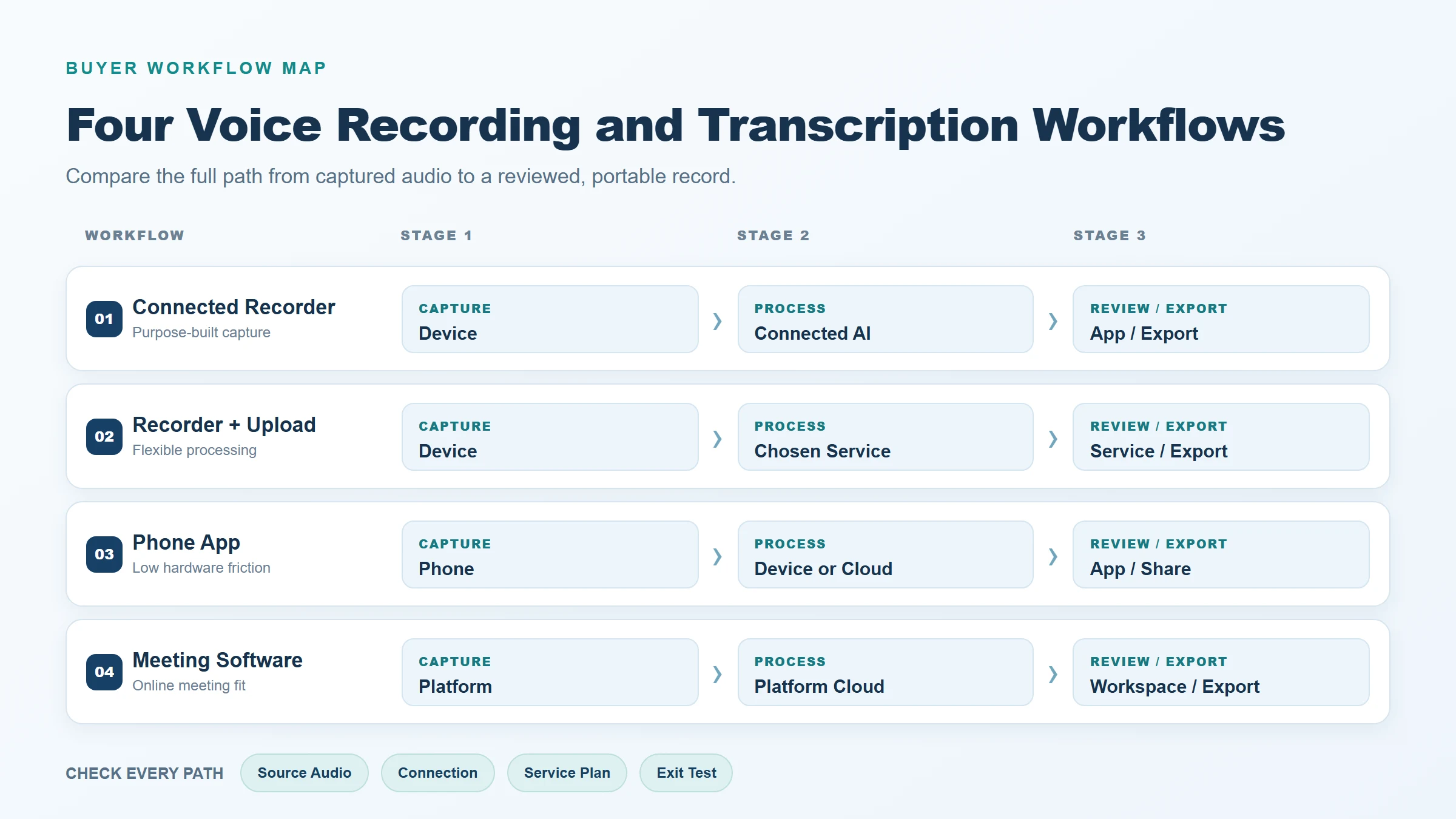Open the Service / Export review card
The image size is (1456, 819).
pos(1221,437)
